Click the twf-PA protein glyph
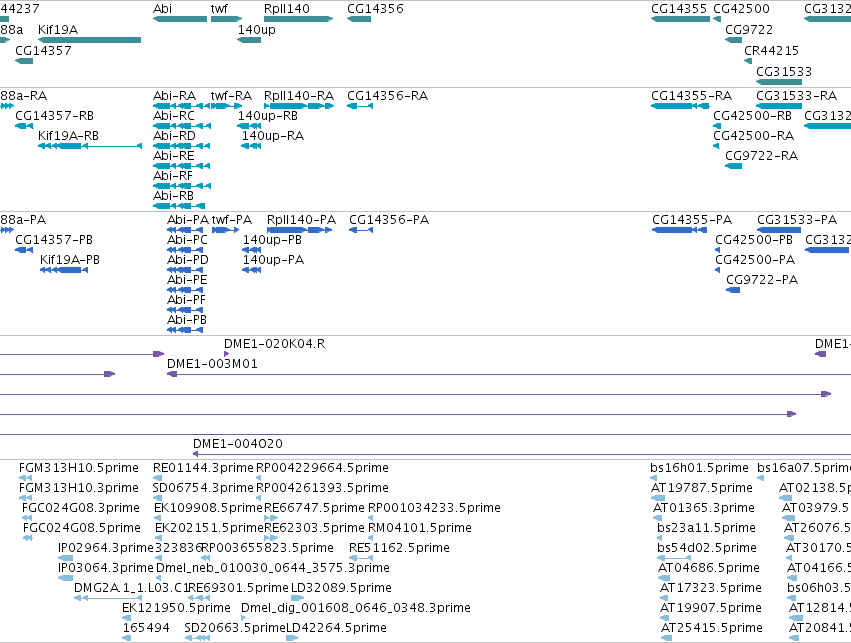The height and width of the screenshot is (643, 851). (225, 230)
